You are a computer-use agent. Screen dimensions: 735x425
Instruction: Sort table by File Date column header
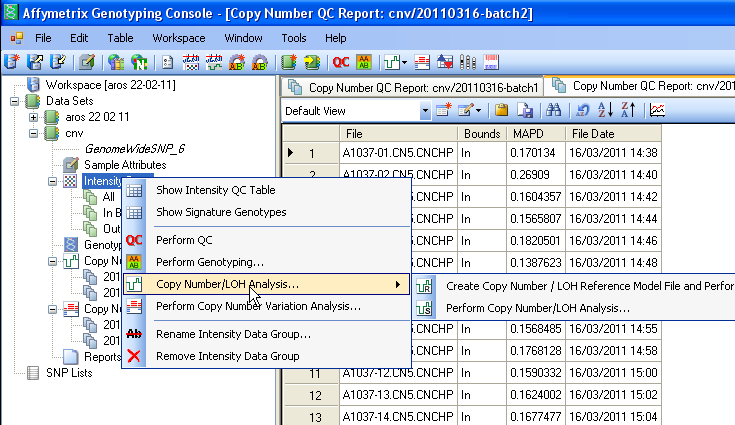pos(614,134)
